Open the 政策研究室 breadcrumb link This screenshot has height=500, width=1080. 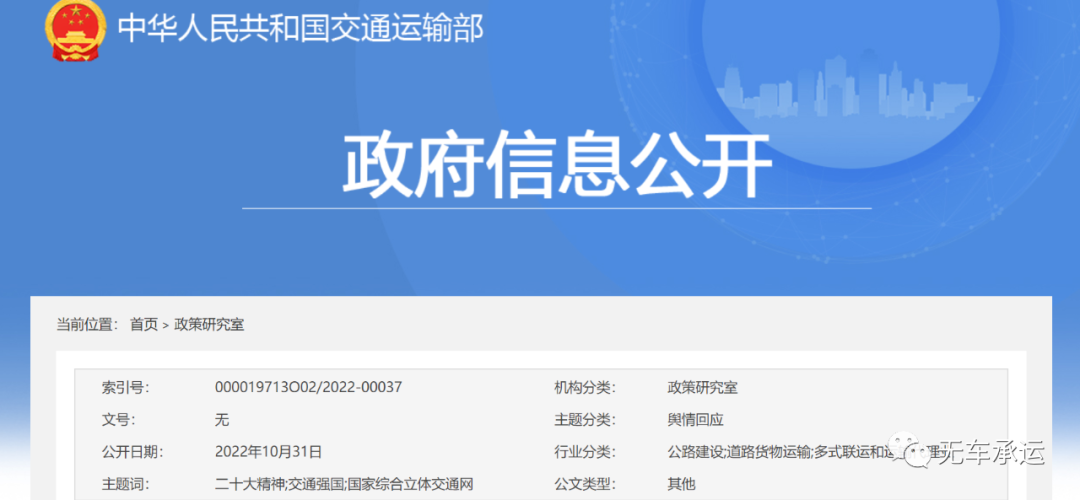click(209, 324)
